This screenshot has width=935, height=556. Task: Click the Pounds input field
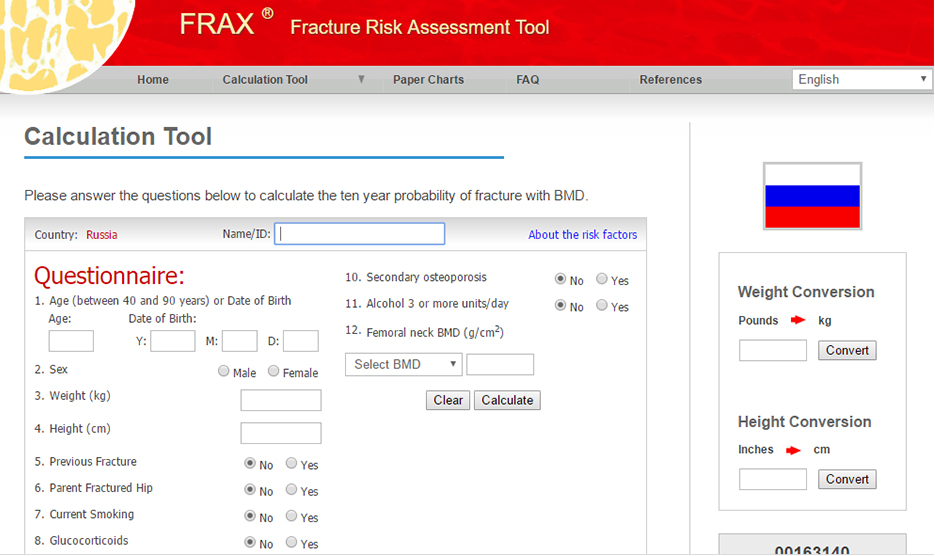(773, 350)
